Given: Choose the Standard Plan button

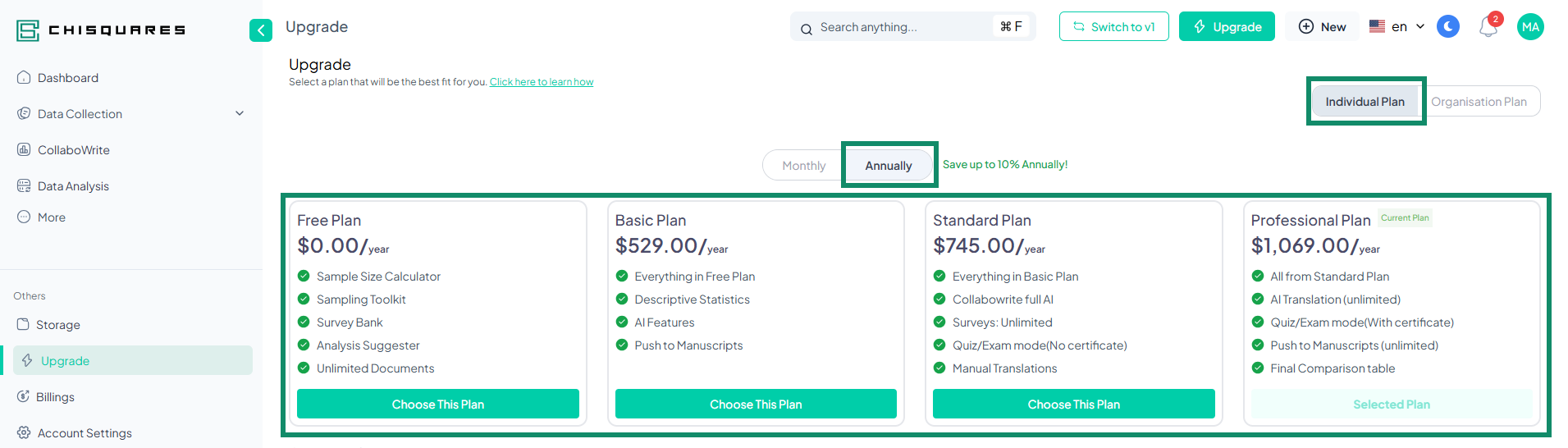Looking at the screenshot, I should click(x=1073, y=405).
